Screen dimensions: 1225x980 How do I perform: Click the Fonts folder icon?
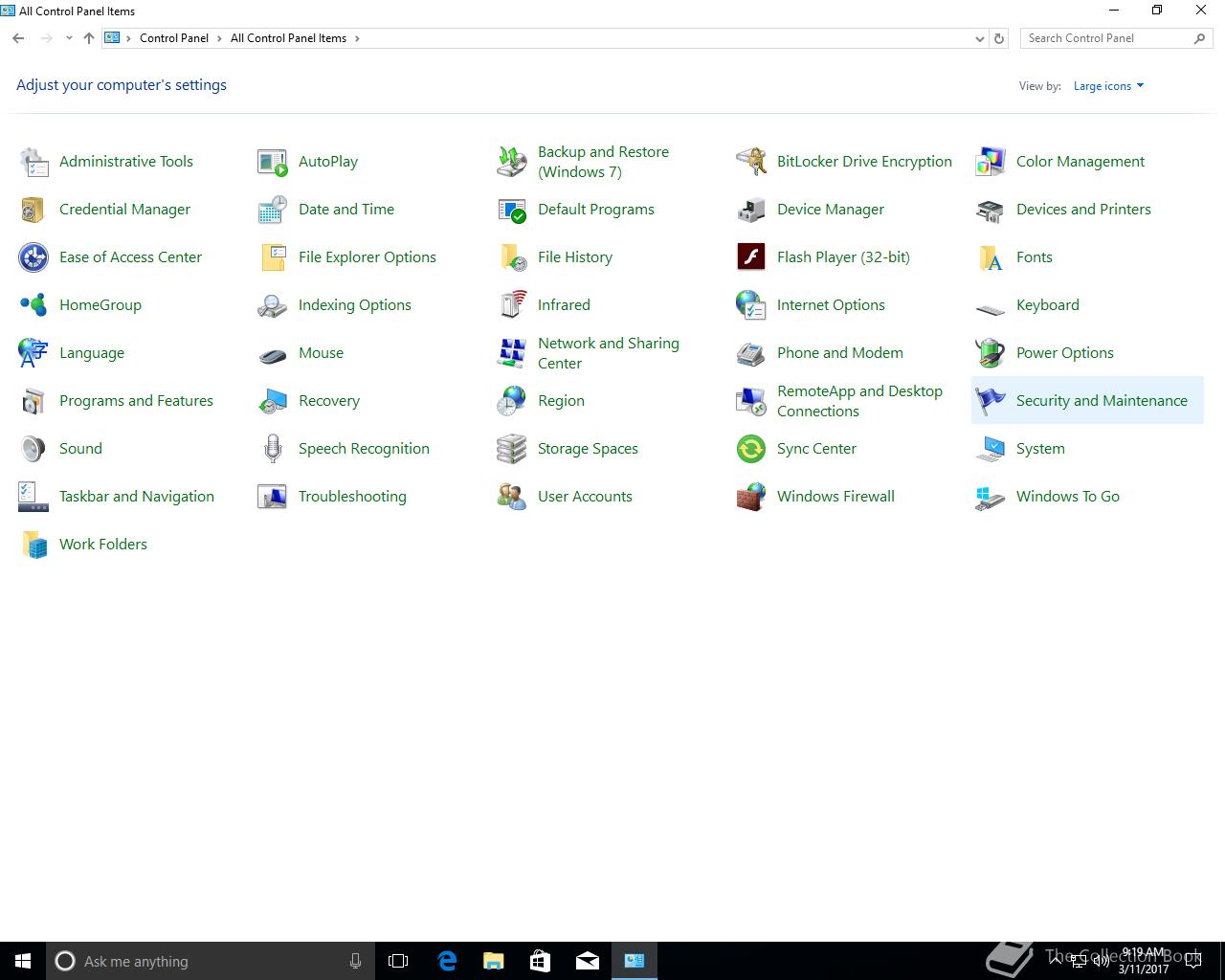coord(991,257)
